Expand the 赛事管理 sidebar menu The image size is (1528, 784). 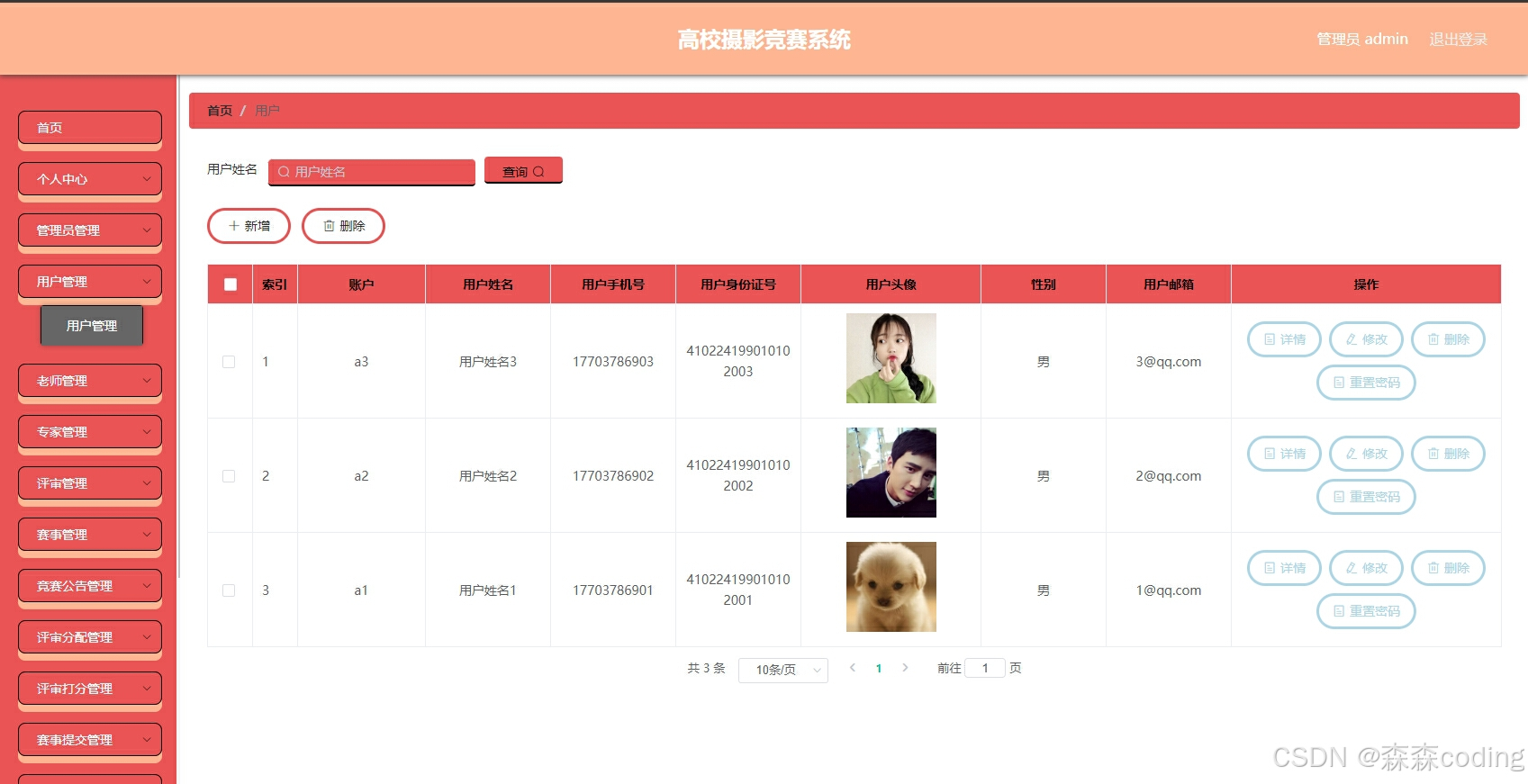pos(90,535)
